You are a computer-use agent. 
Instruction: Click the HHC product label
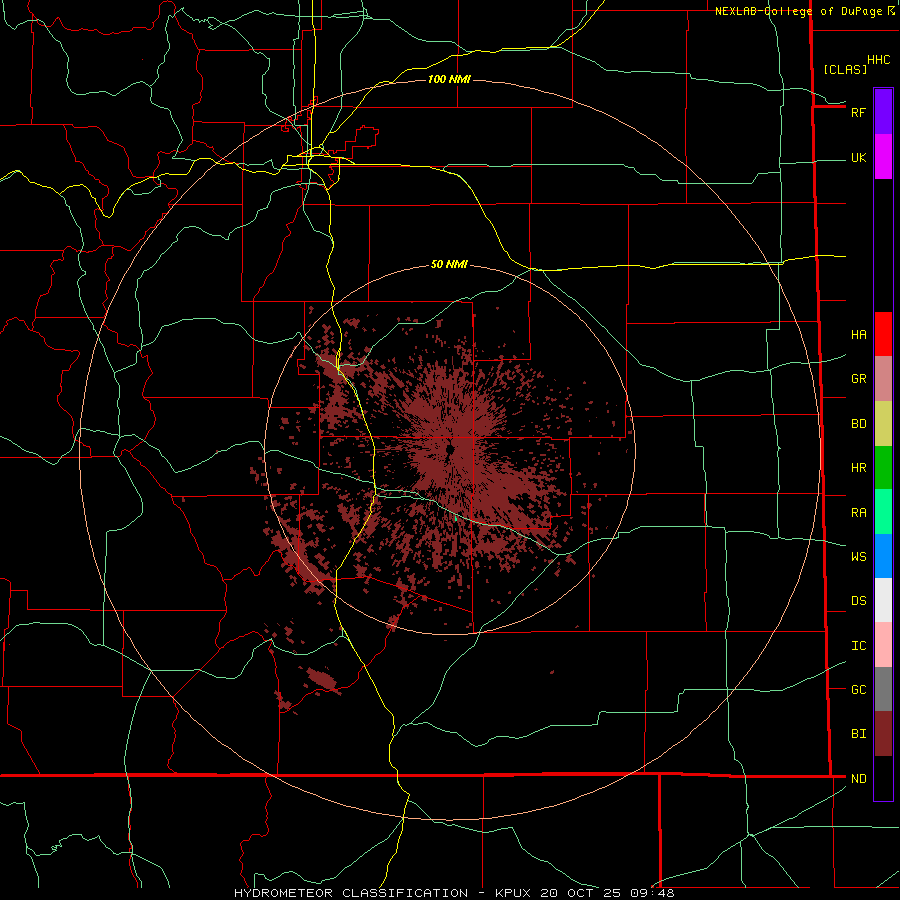coord(878,60)
